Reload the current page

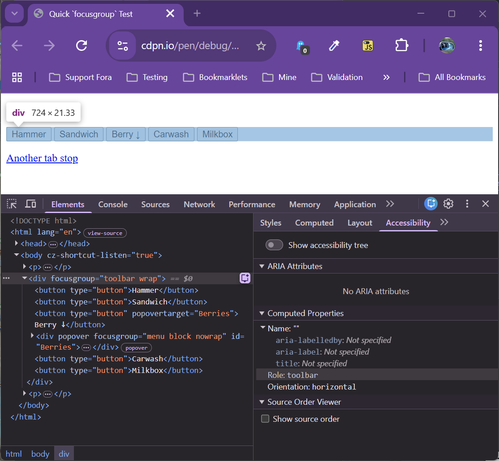coord(82,46)
